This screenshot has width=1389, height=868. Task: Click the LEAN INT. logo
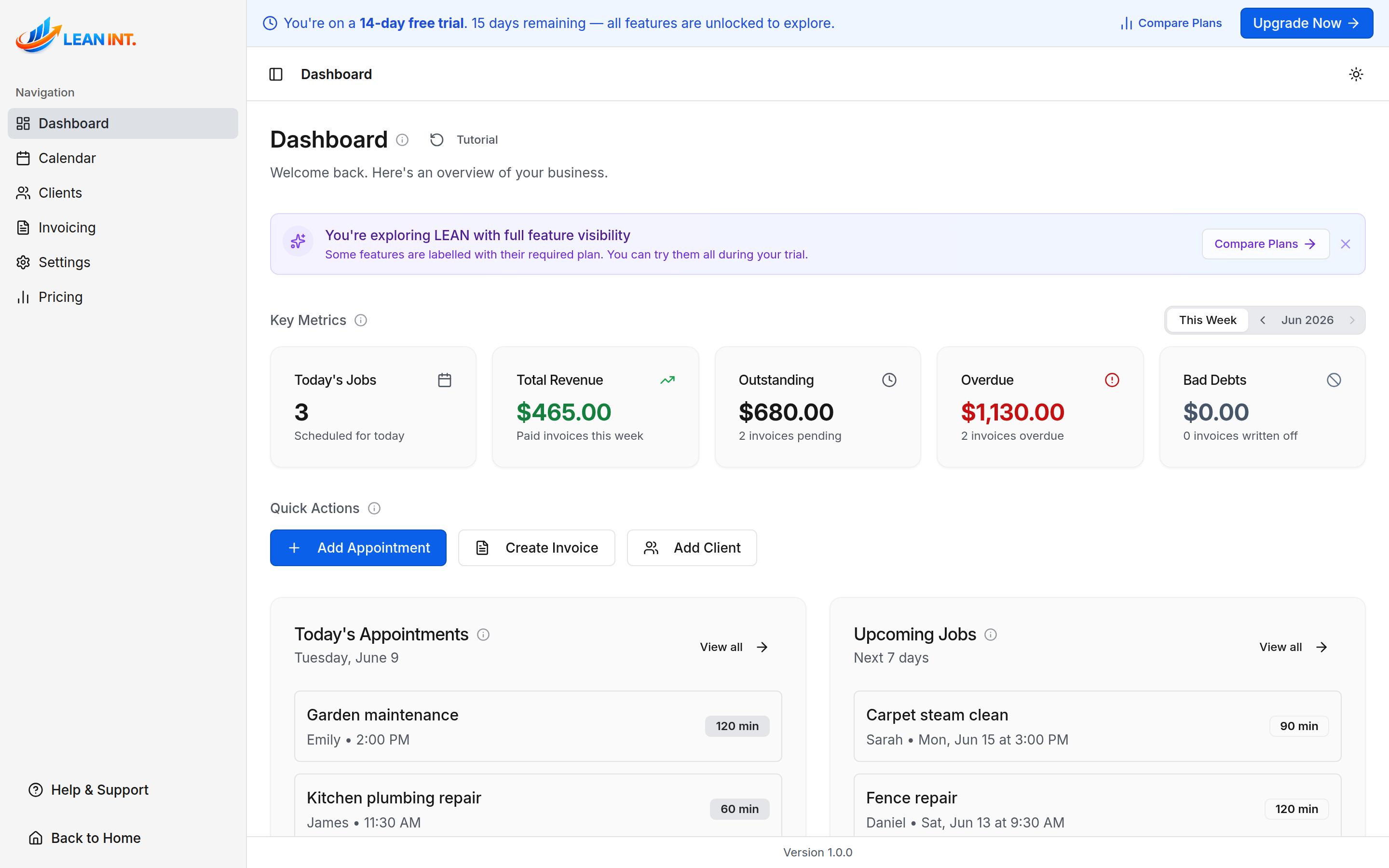pyautogui.click(x=76, y=36)
